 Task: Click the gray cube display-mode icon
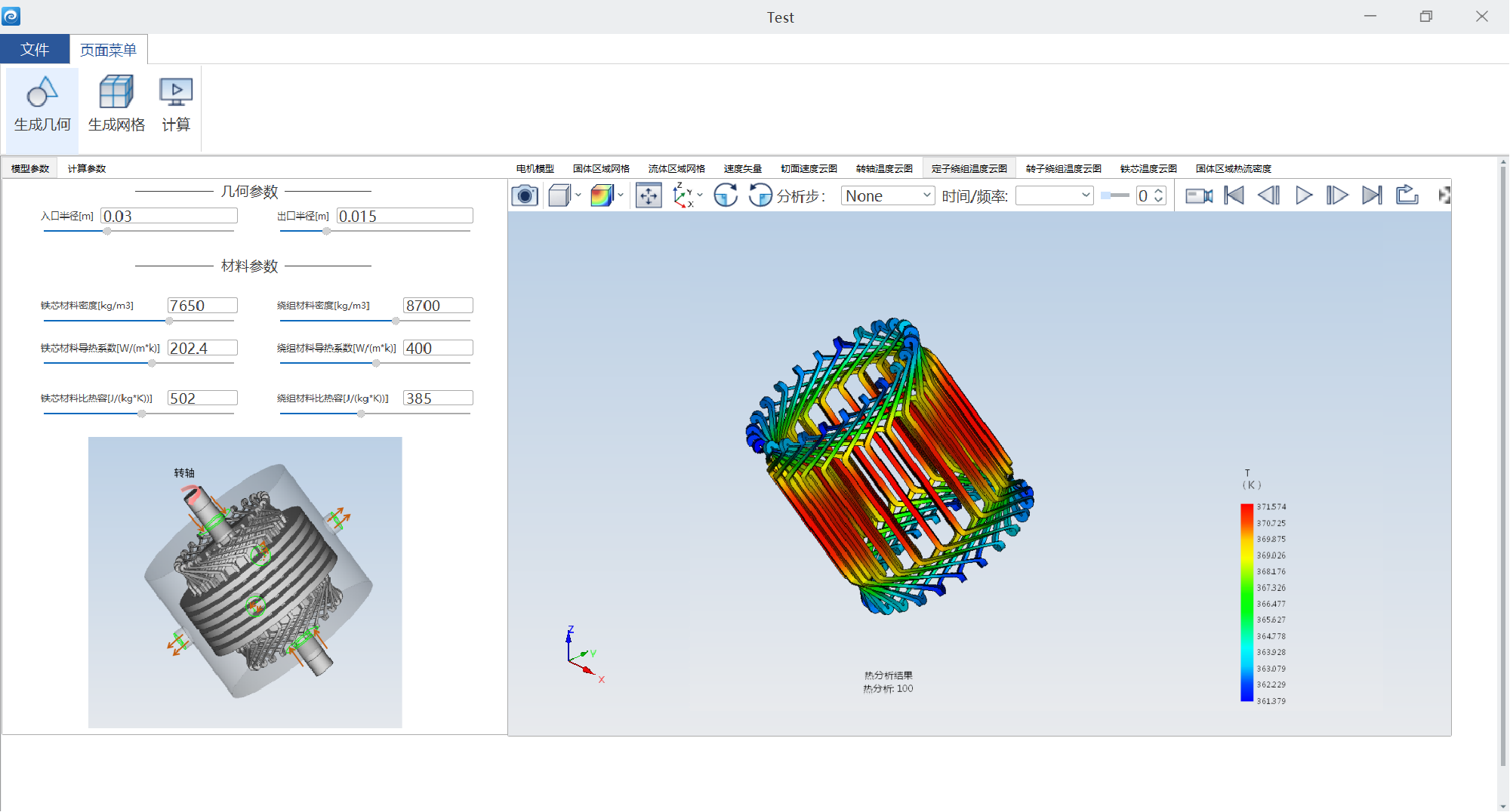point(559,196)
